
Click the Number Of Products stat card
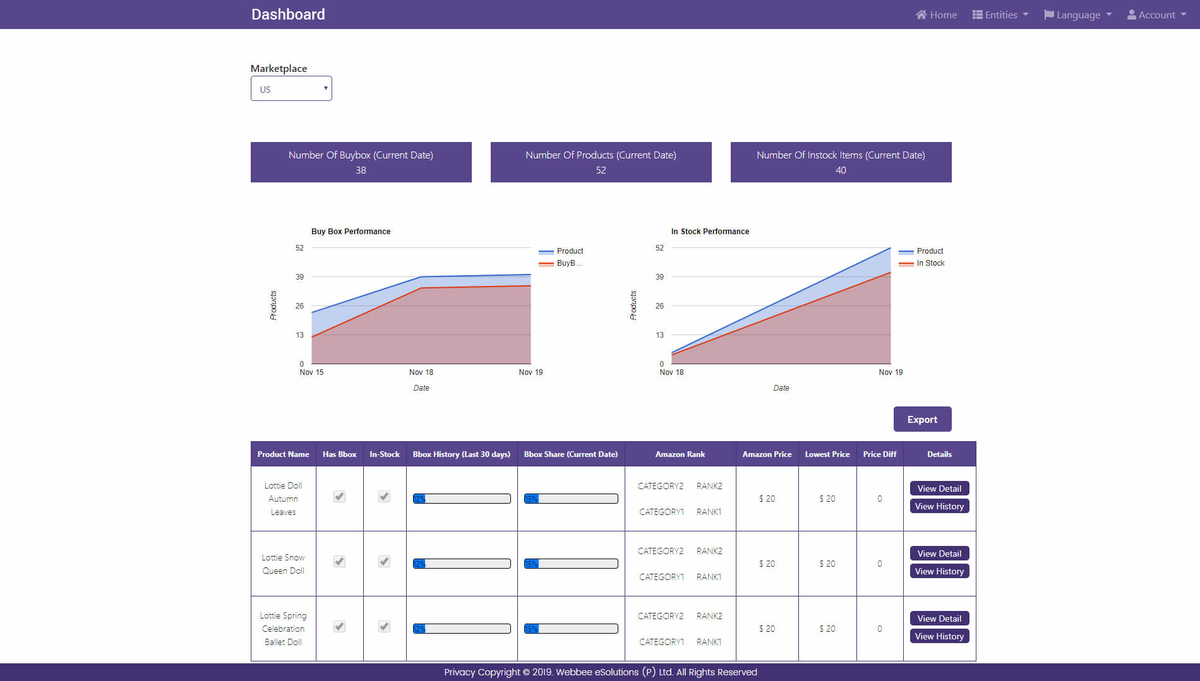pos(601,162)
